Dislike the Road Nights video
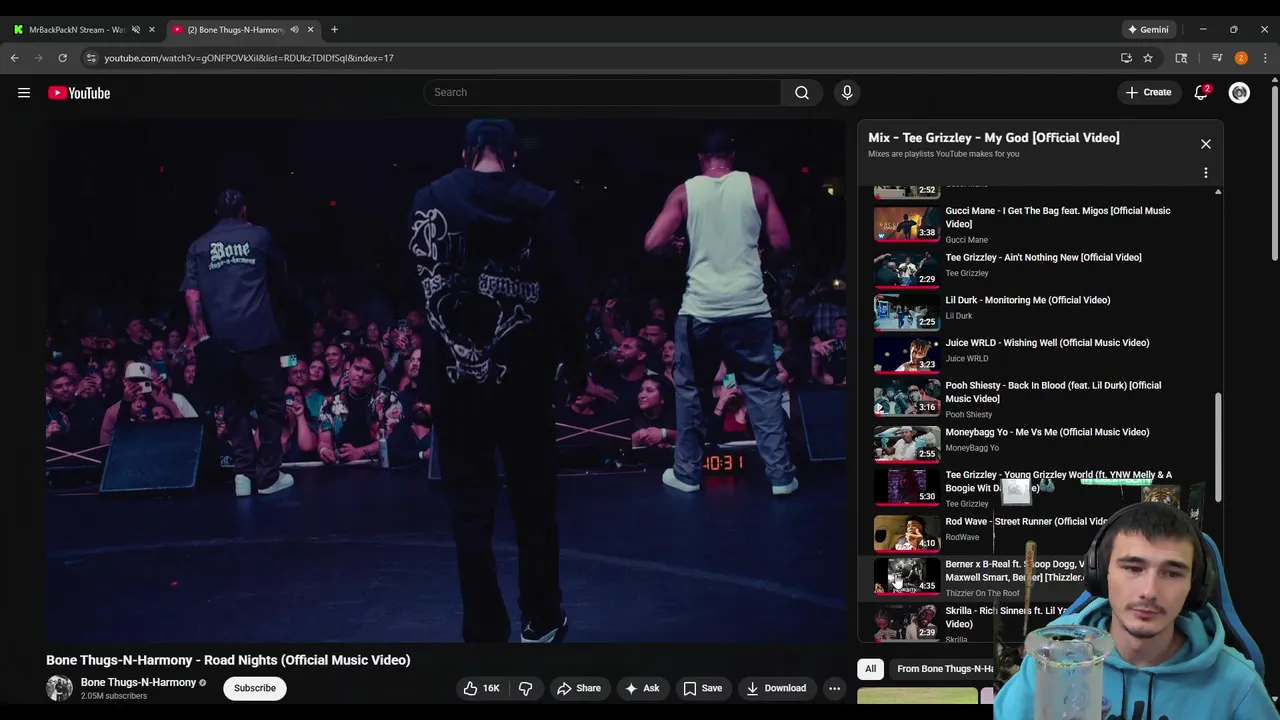Viewport: 1280px width, 720px height. pos(525,688)
